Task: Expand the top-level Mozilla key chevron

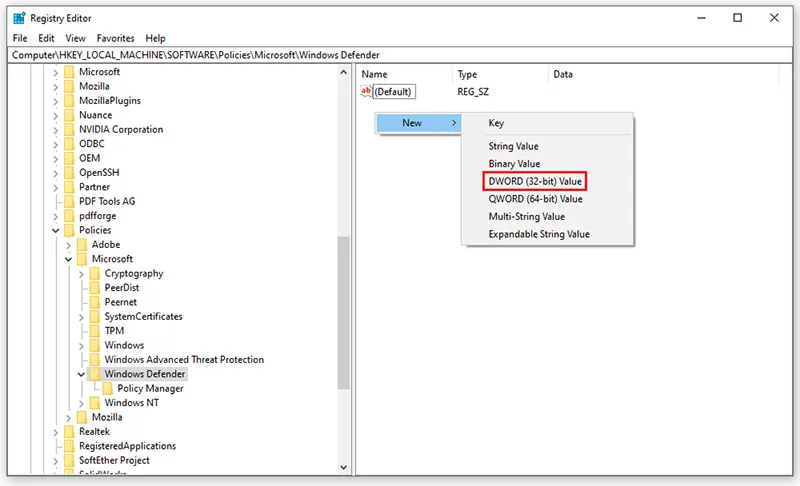Action: (56, 87)
